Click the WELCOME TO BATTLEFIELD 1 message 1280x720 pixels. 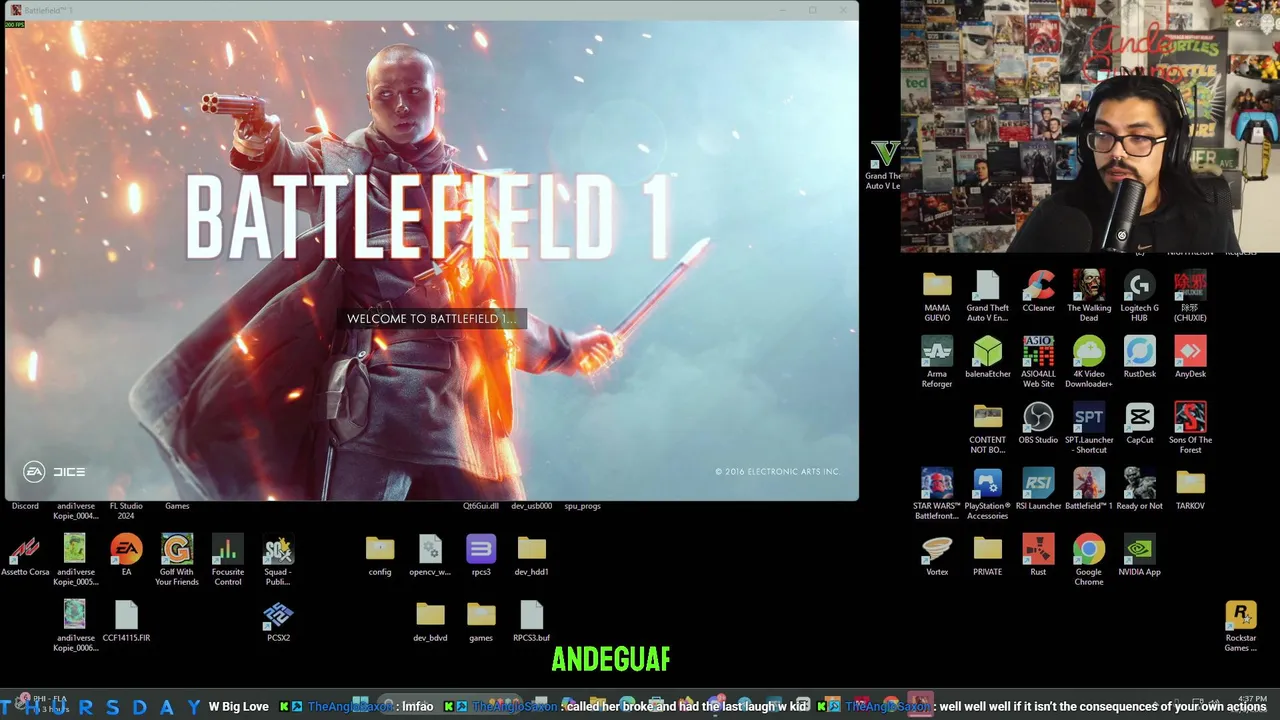point(431,319)
